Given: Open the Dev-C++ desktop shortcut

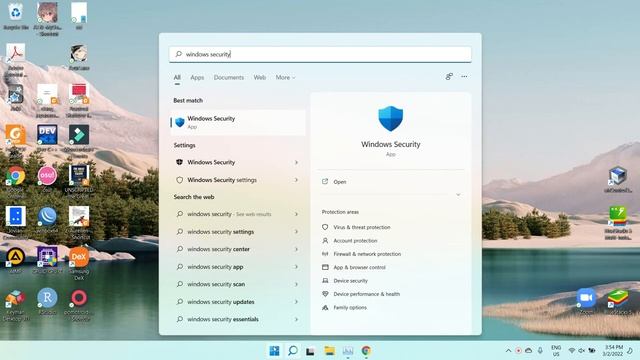Looking at the screenshot, I should (47, 138).
